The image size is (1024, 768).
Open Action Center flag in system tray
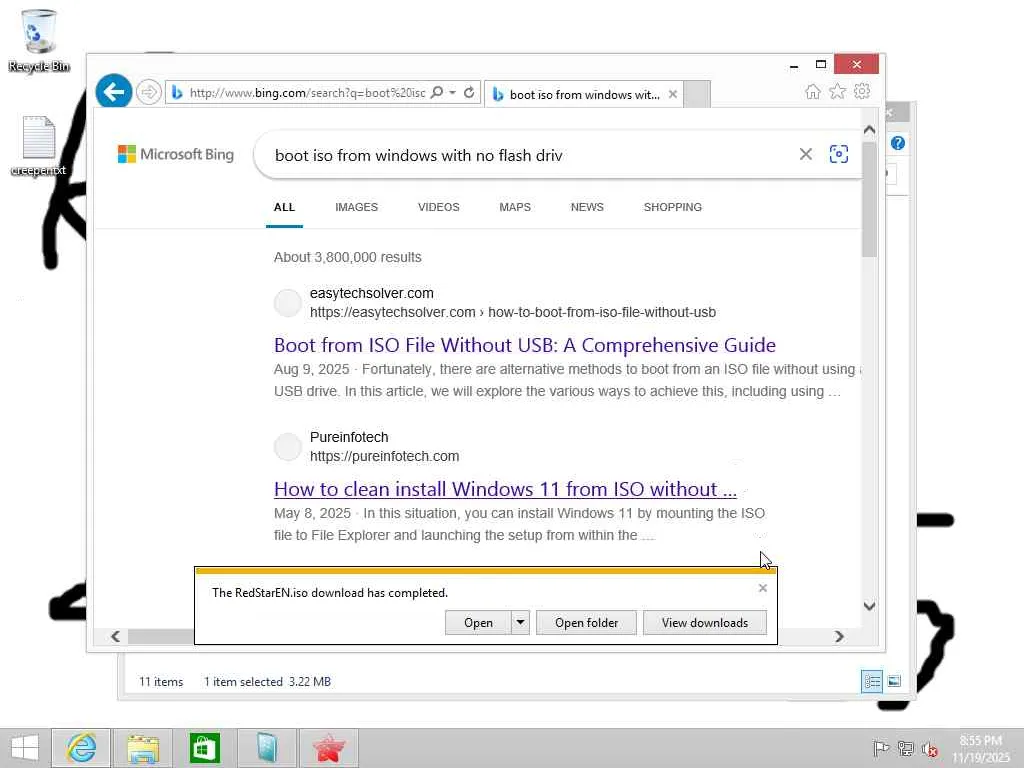point(880,748)
